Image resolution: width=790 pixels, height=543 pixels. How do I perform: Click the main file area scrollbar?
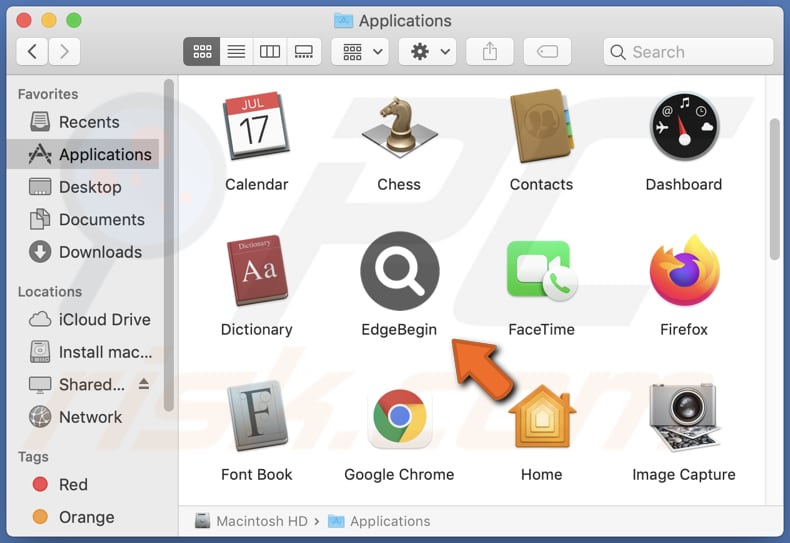pyautogui.click(x=774, y=189)
